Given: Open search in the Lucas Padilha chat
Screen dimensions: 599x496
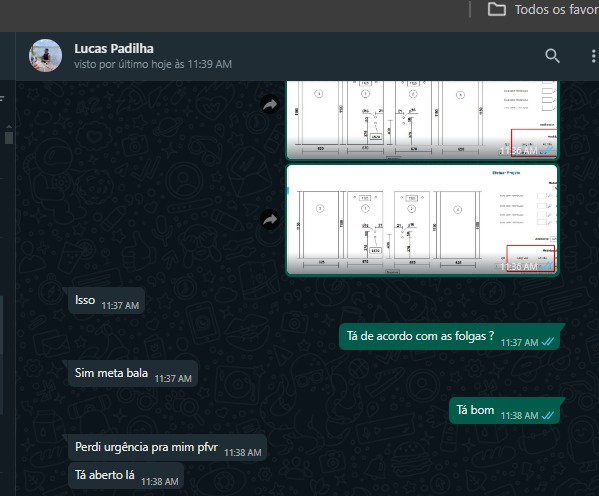Looking at the screenshot, I should [x=552, y=56].
